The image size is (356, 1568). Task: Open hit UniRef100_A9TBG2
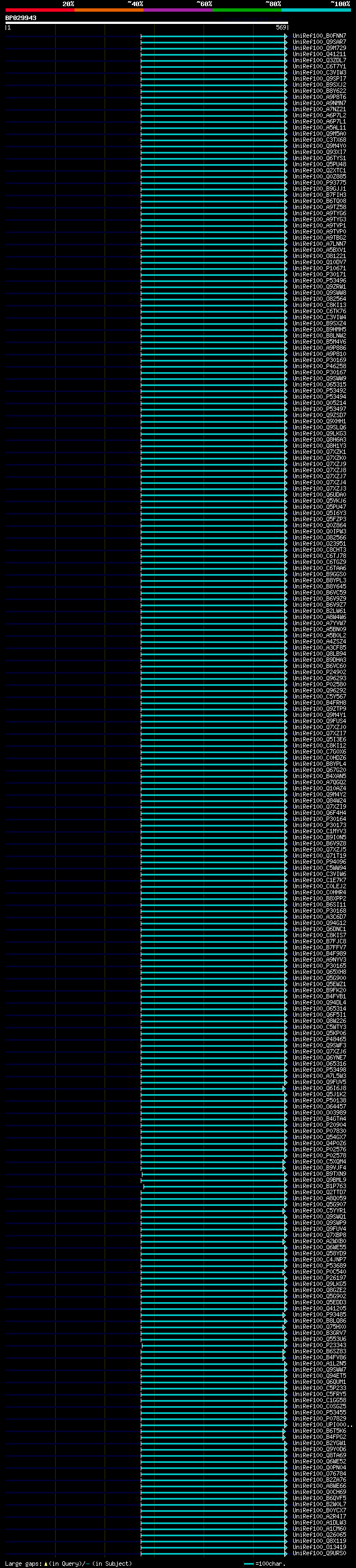click(319, 238)
